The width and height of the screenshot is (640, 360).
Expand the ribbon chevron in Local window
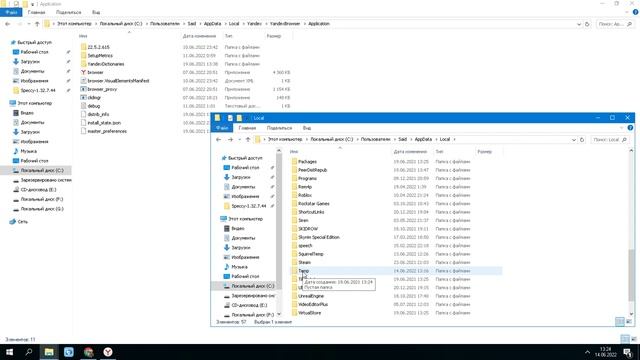621,128
